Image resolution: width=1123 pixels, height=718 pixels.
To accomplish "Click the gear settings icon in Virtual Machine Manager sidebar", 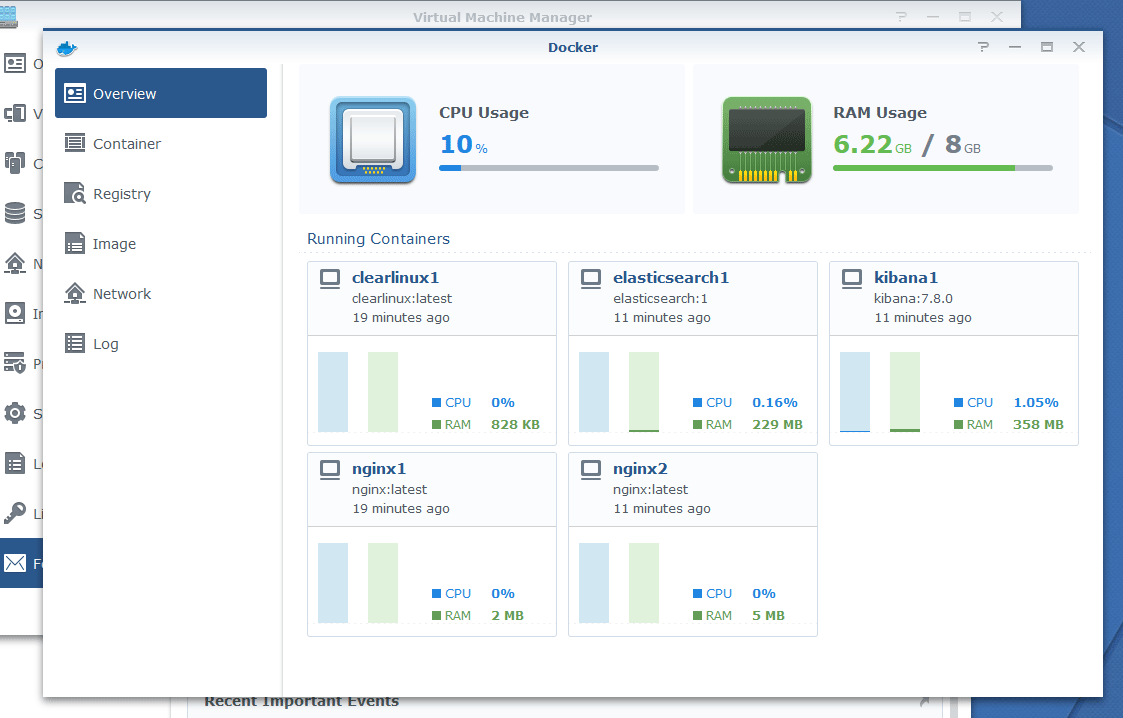I will pos(14,413).
